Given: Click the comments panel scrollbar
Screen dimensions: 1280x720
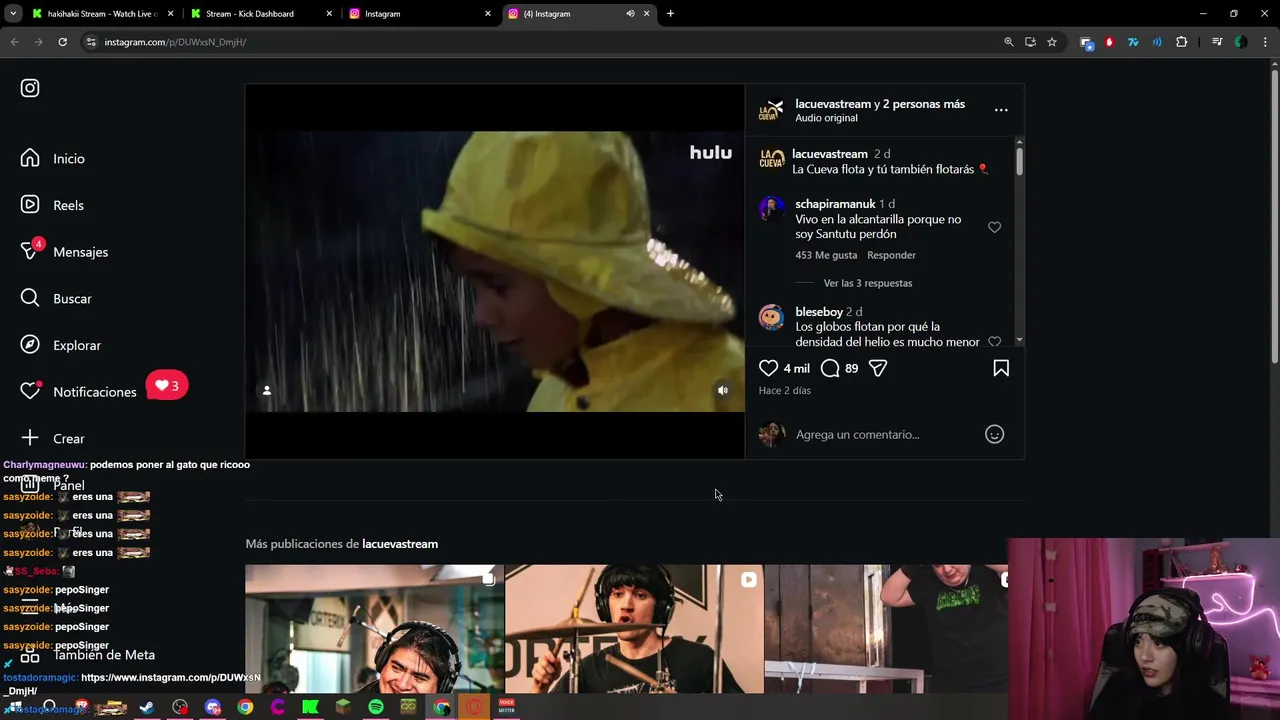Looking at the screenshot, I should point(1019,161).
